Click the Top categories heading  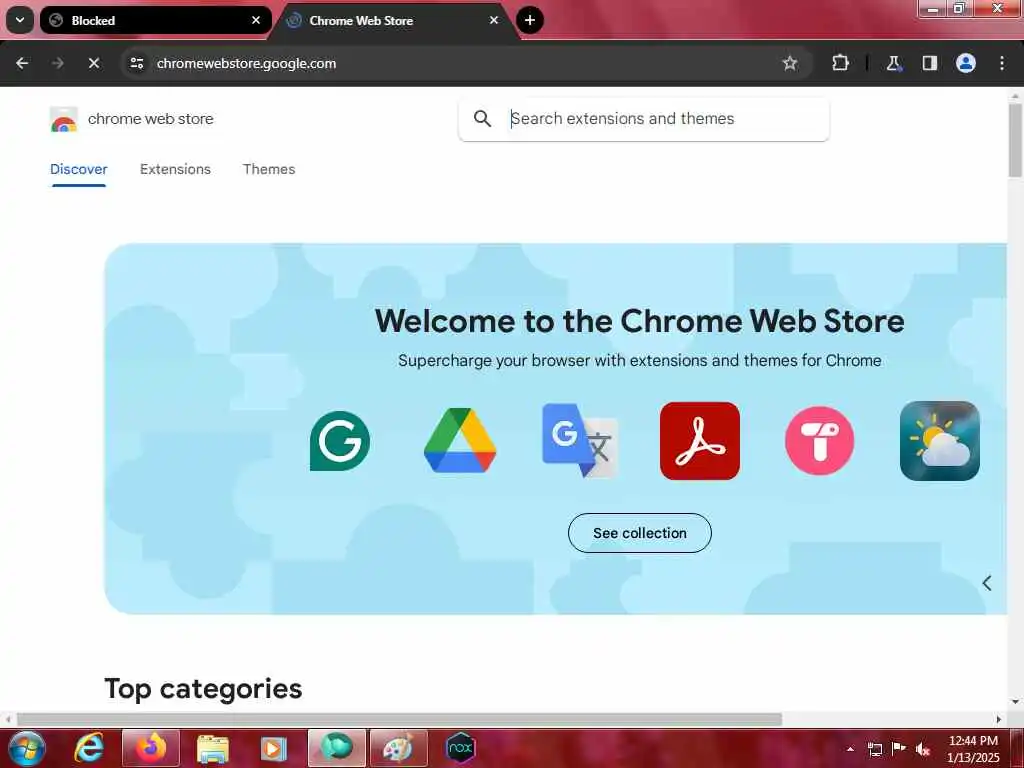(x=203, y=688)
